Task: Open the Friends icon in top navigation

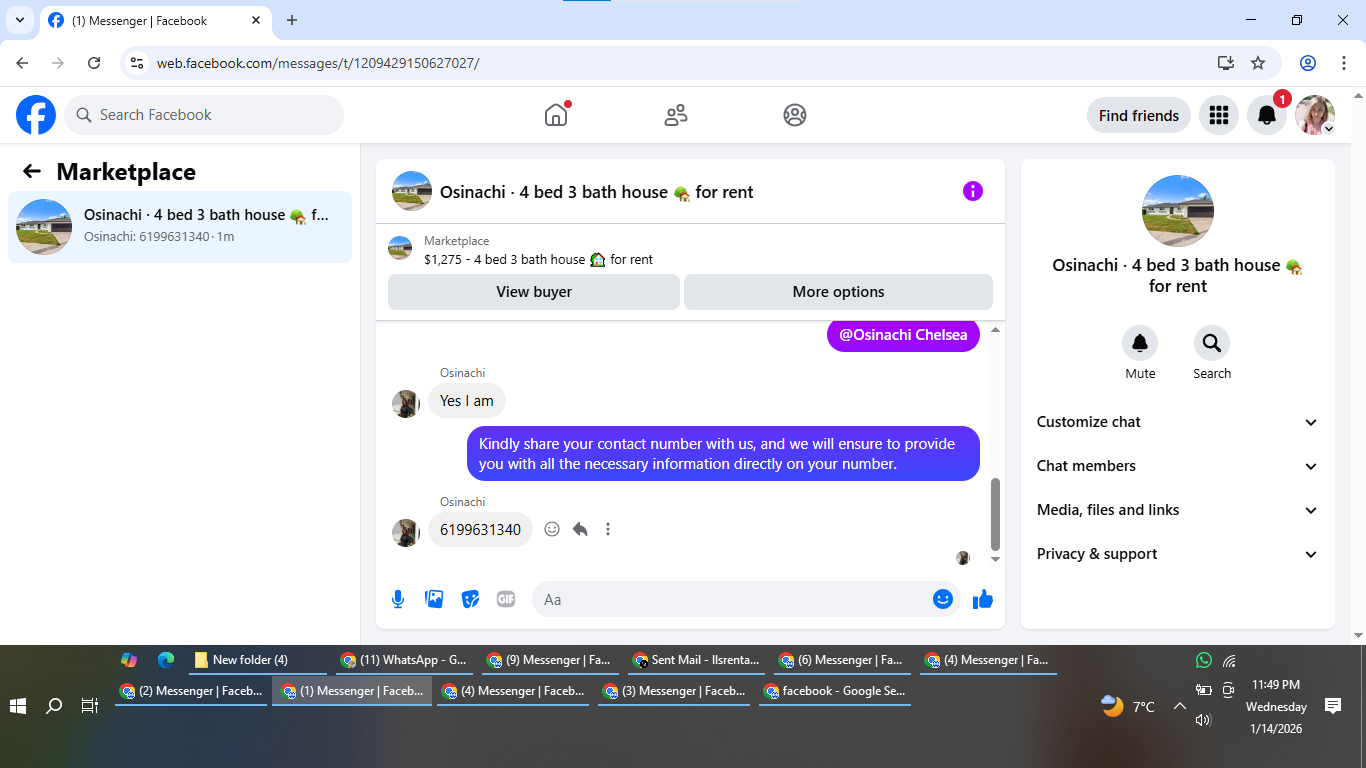Action: (x=676, y=115)
